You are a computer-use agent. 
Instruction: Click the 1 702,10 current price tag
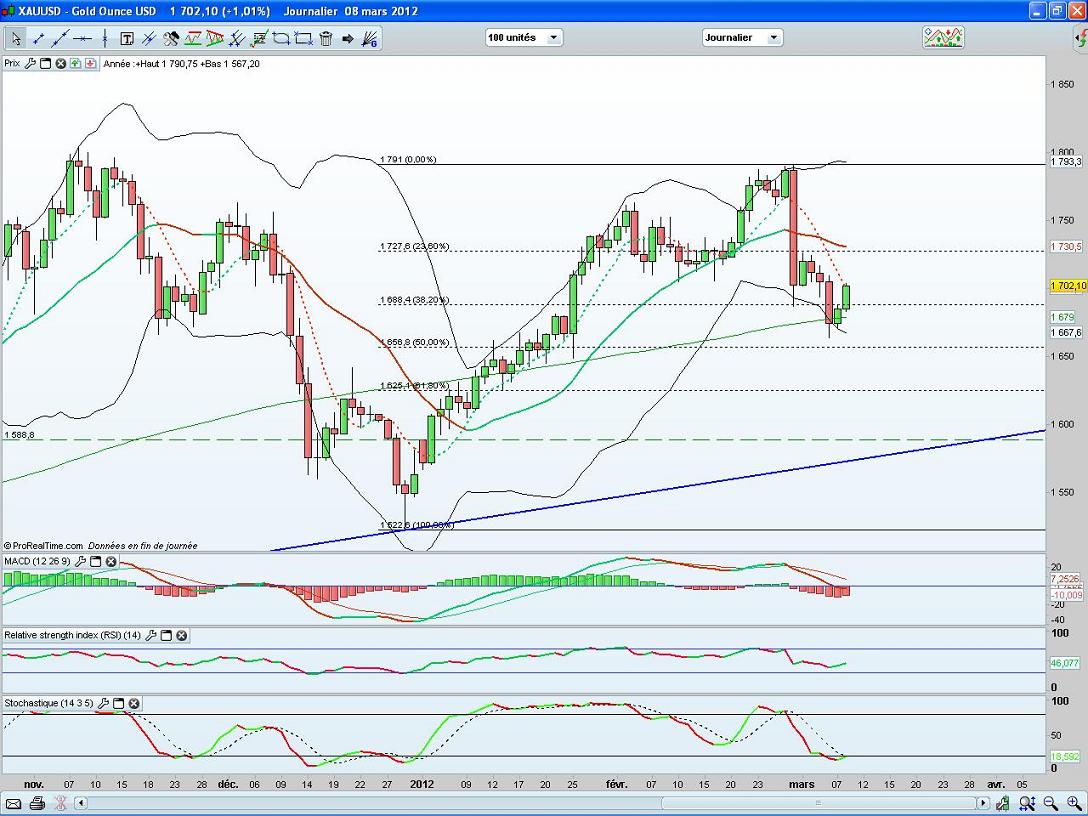click(1067, 286)
